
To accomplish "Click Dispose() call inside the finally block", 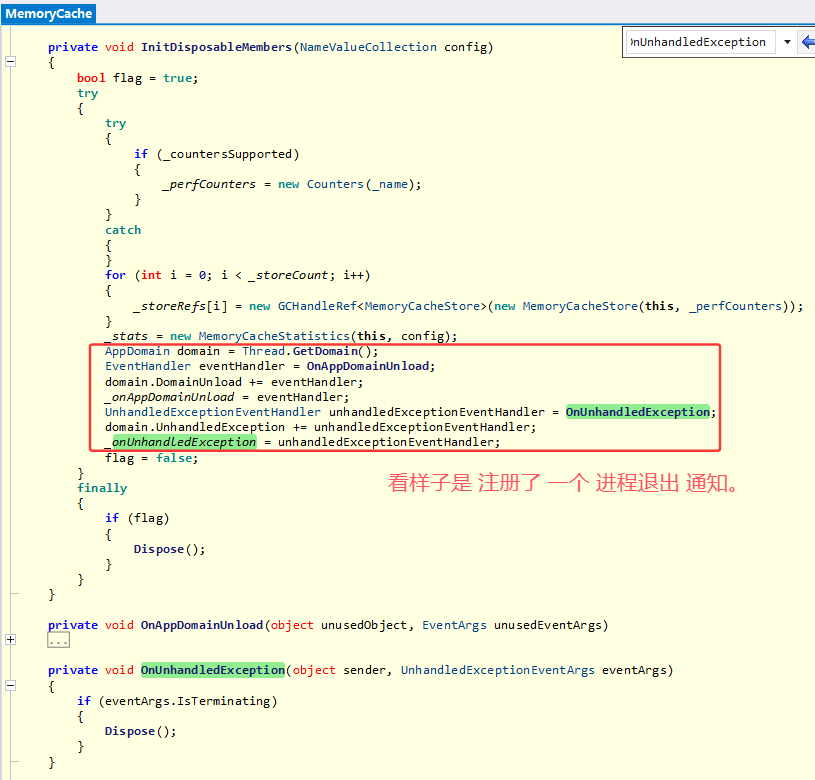I will click(x=169, y=550).
